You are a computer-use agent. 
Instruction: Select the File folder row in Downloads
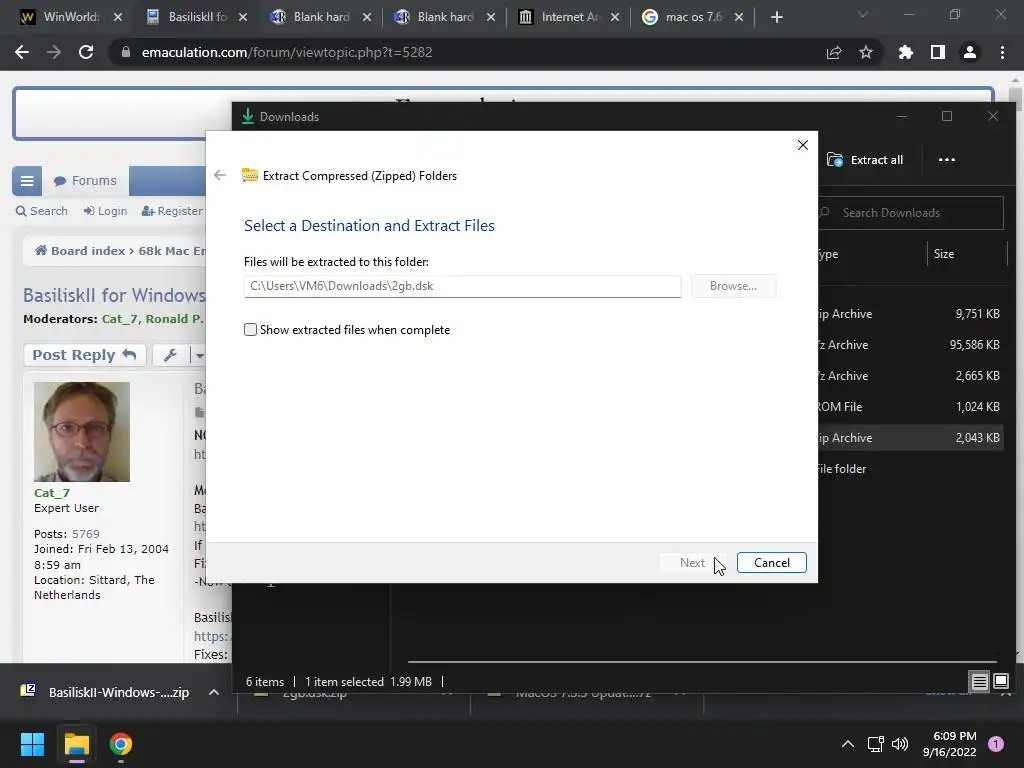point(909,469)
